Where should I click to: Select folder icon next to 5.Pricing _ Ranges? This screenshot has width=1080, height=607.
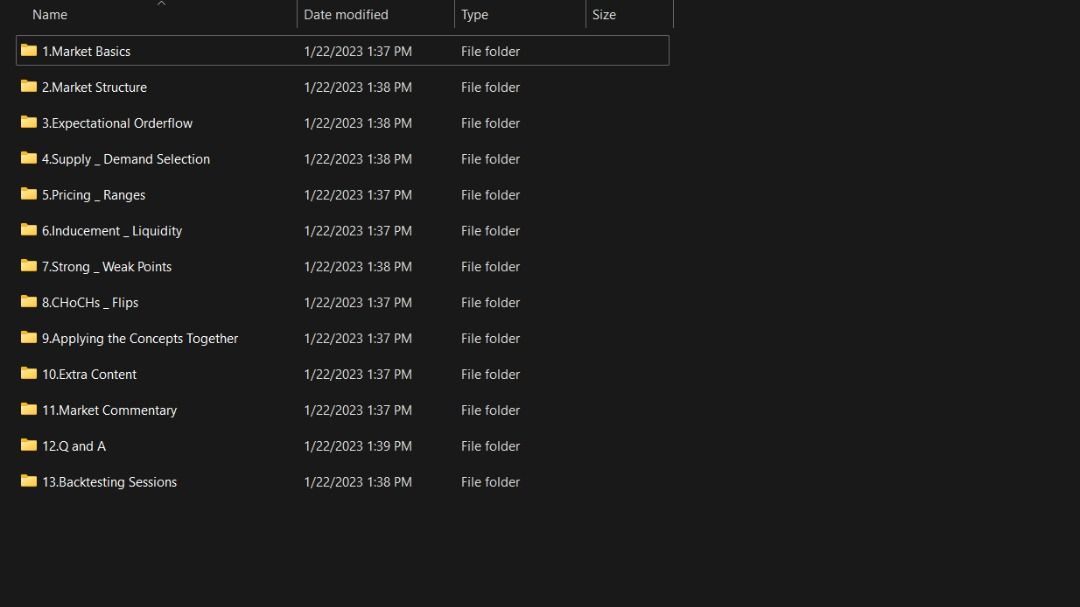tap(29, 195)
